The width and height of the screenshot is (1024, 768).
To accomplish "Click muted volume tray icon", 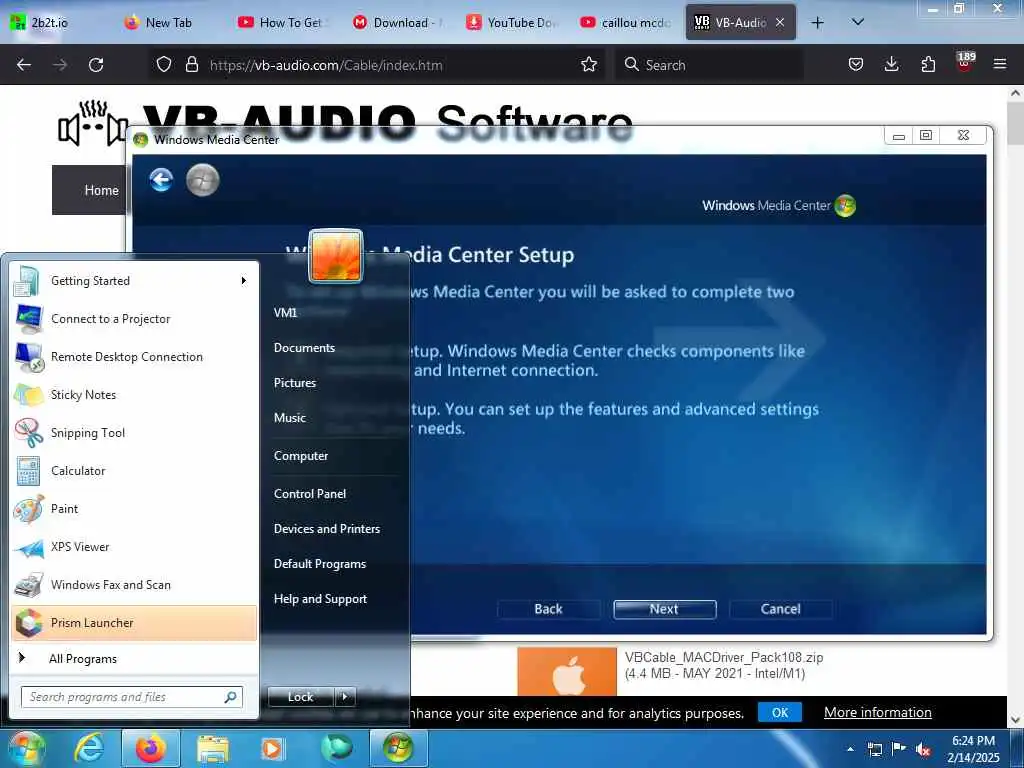I will 923,750.
